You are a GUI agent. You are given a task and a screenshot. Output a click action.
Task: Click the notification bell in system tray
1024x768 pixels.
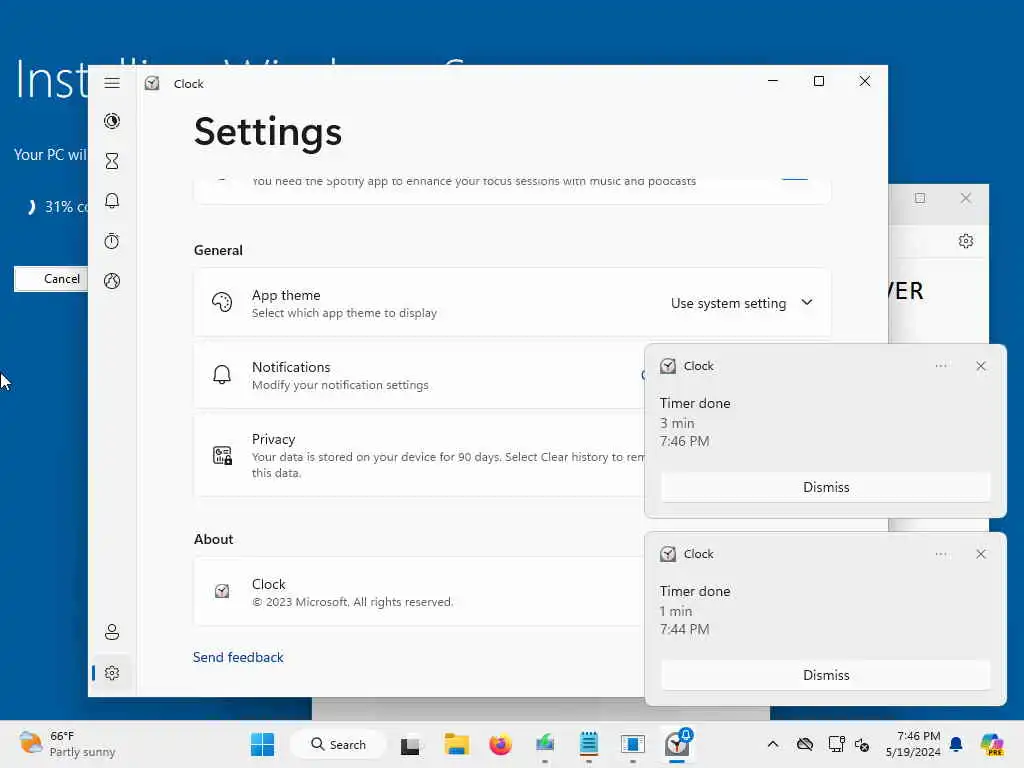956,744
